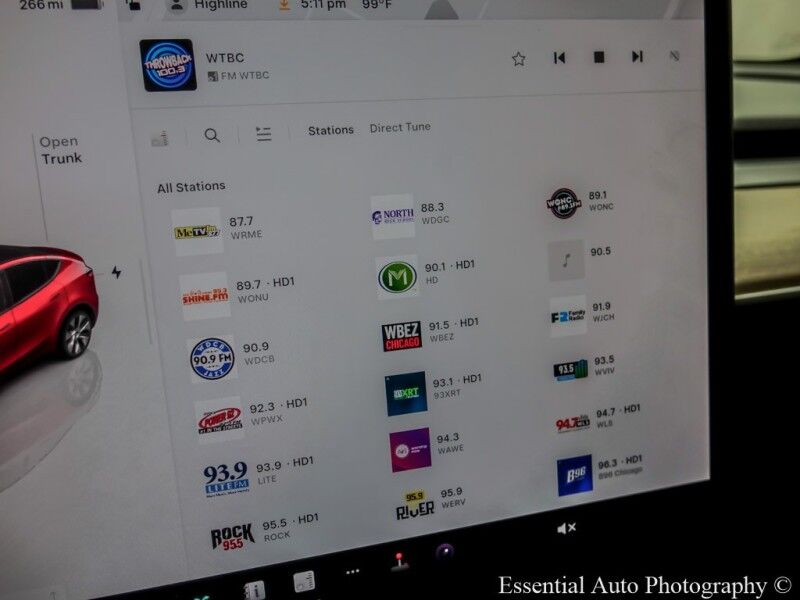Tune to station text 94.7 HD1 WLS
The width and height of the screenshot is (800, 600).
pyautogui.click(x=618, y=416)
